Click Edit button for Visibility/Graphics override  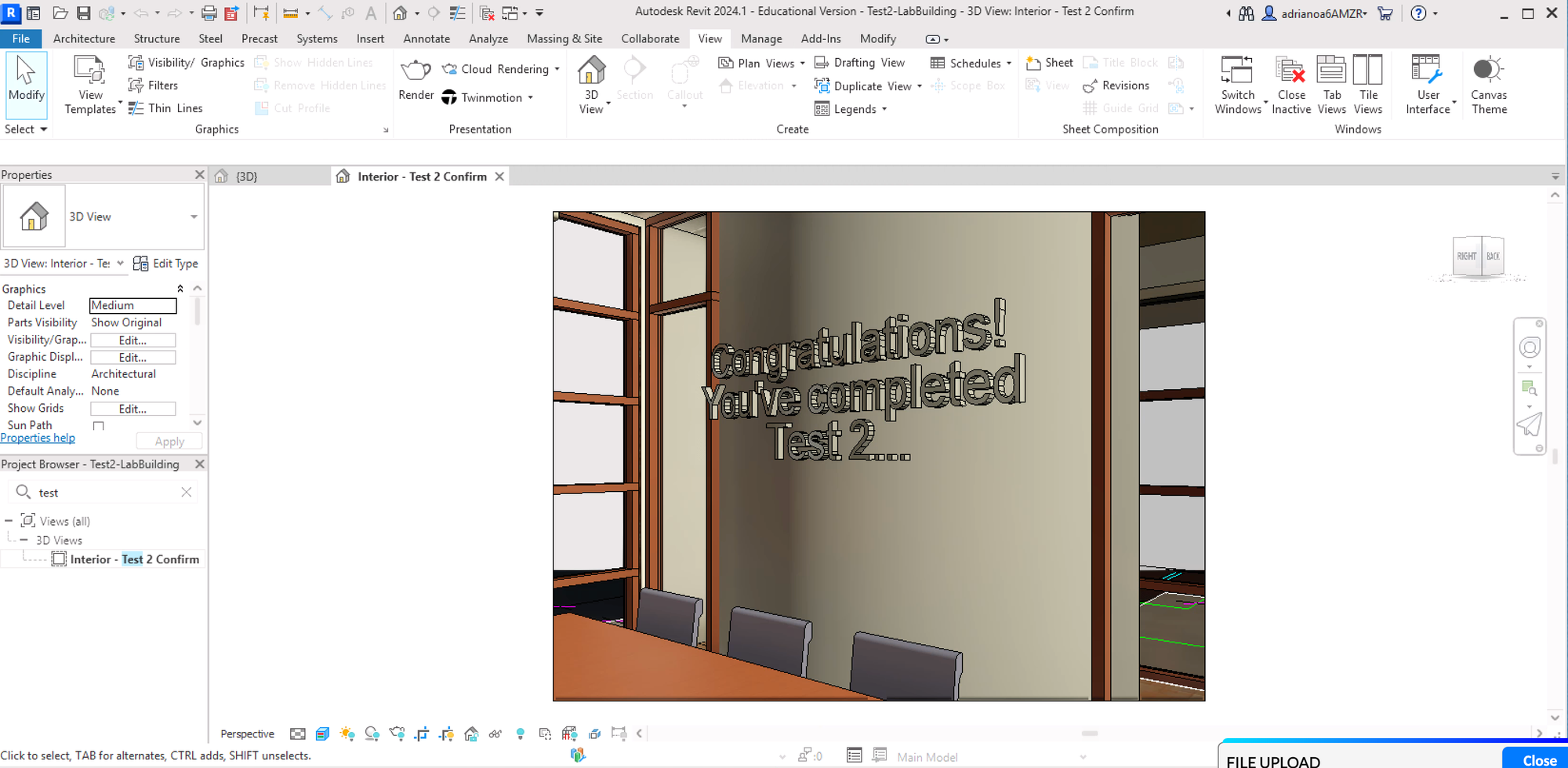(132, 340)
